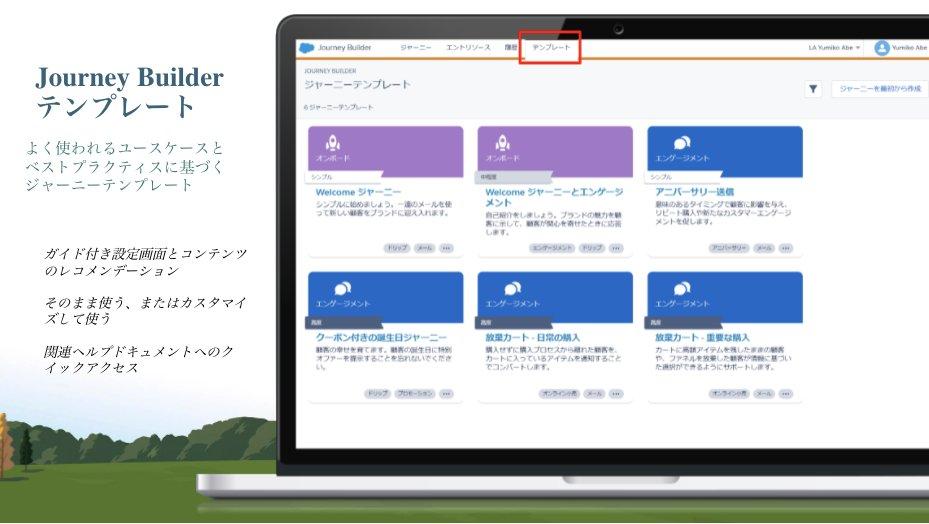Click the JOURNEY BUILDER breadcrumb text
This screenshot has width=929, height=524.
[330, 71]
